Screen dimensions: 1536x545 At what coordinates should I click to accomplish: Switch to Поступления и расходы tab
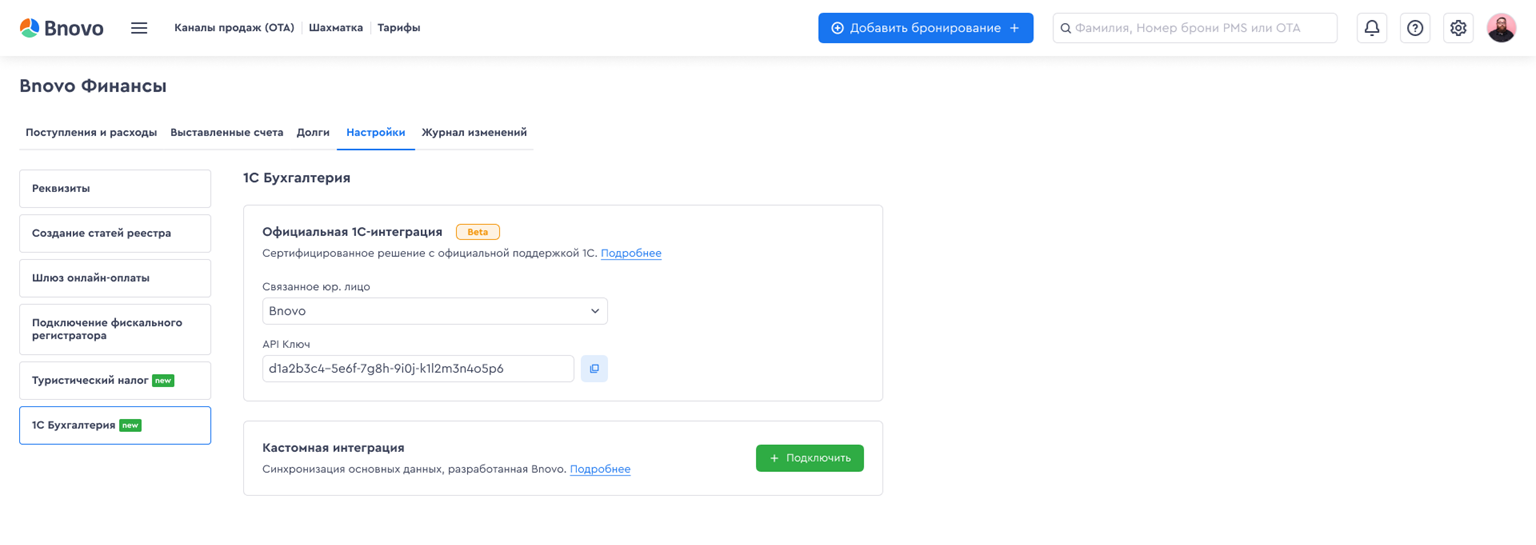(x=91, y=132)
